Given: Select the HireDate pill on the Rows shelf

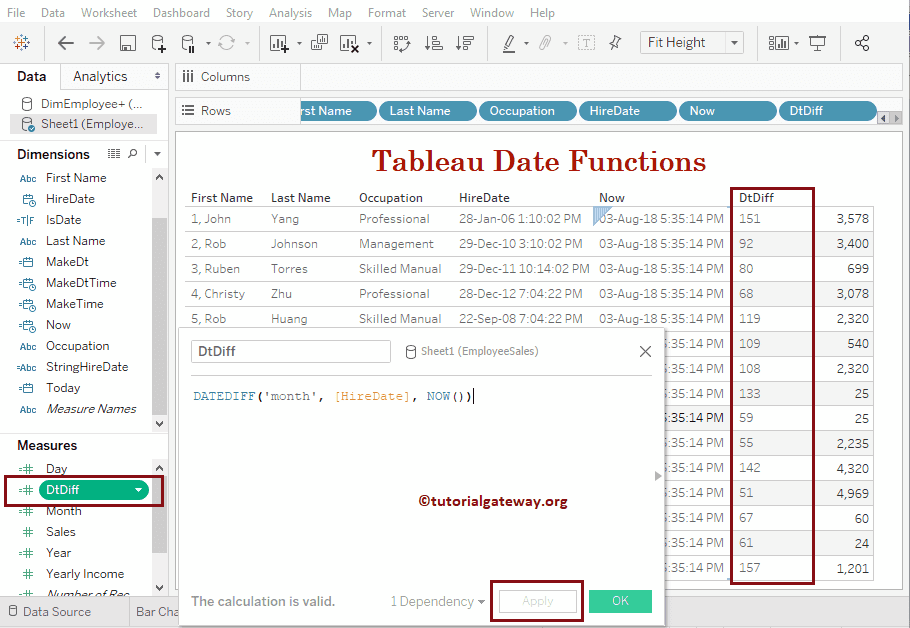Looking at the screenshot, I should coord(627,111).
